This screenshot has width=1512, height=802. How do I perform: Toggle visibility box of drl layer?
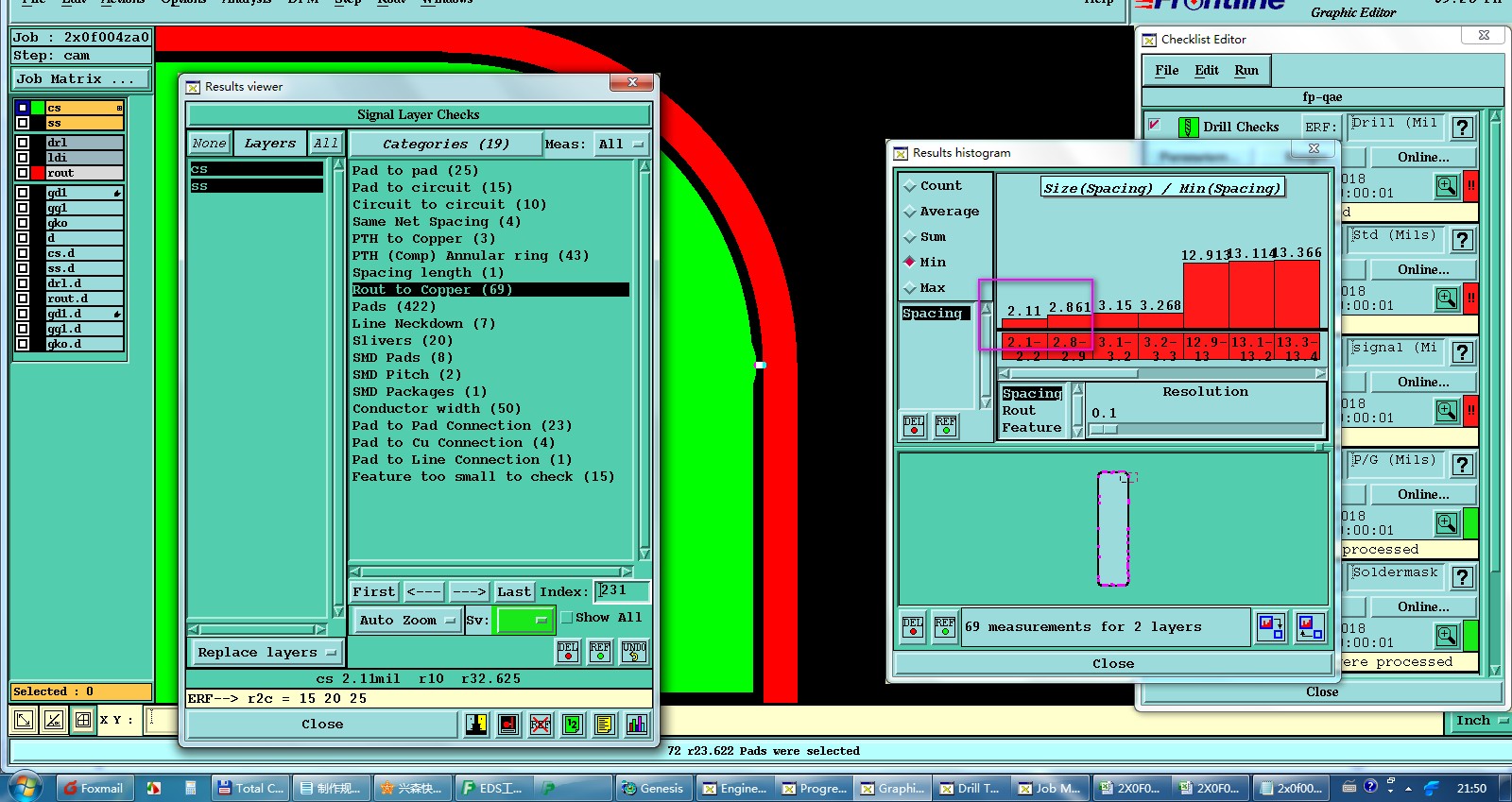[x=23, y=143]
